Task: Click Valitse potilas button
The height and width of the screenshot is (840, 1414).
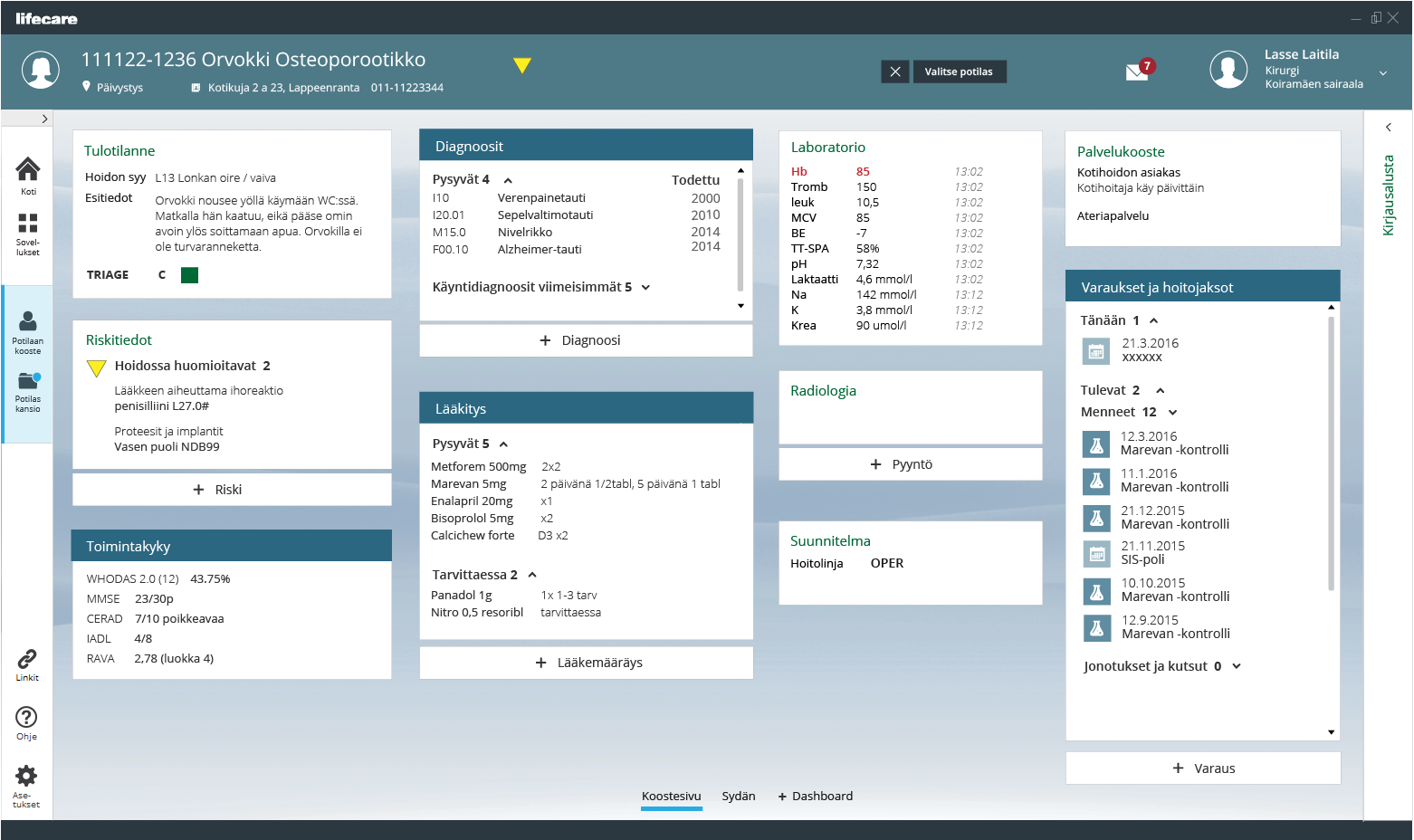Action: click(959, 72)
